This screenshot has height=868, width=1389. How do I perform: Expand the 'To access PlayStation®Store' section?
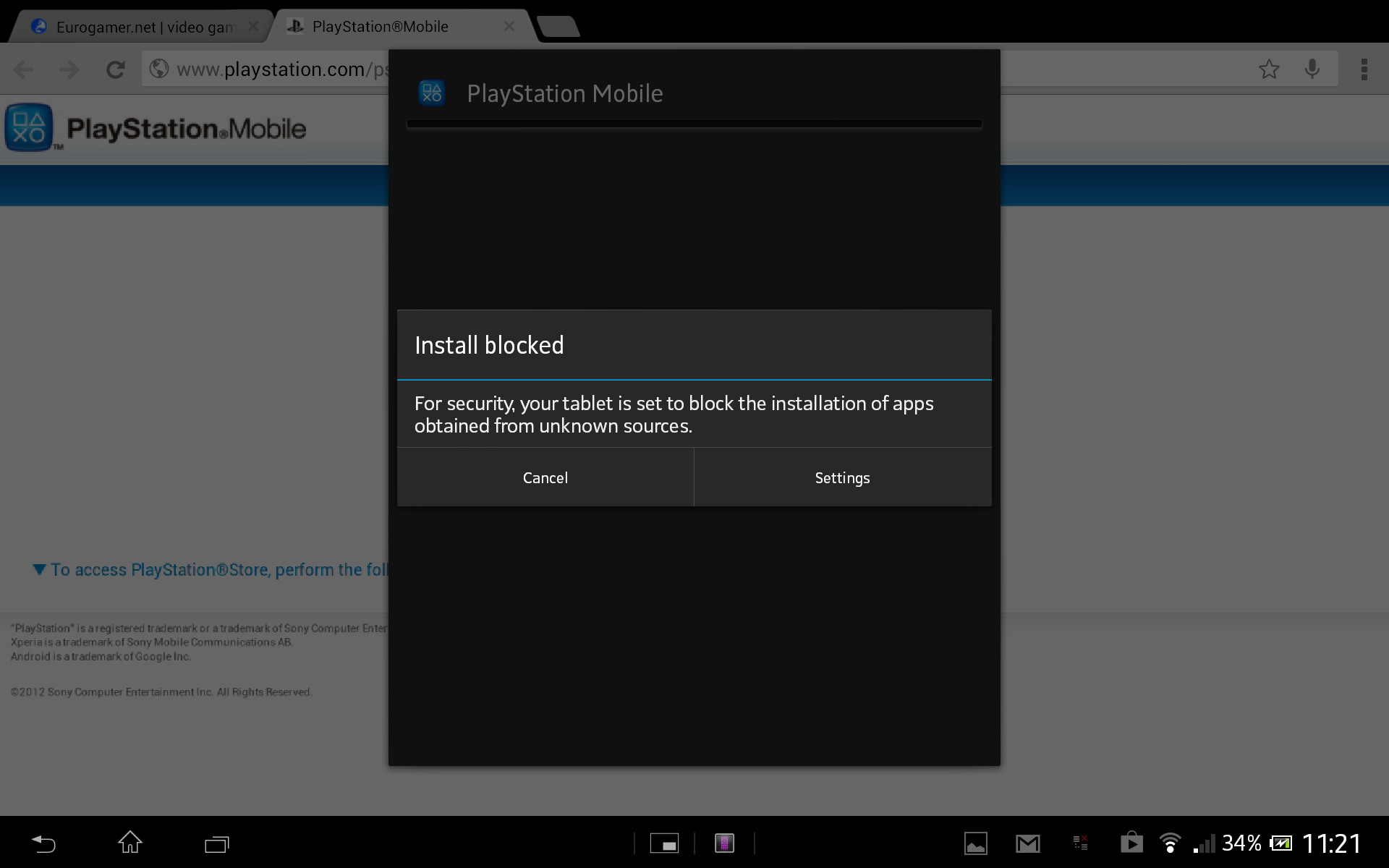tap(211, 570)
